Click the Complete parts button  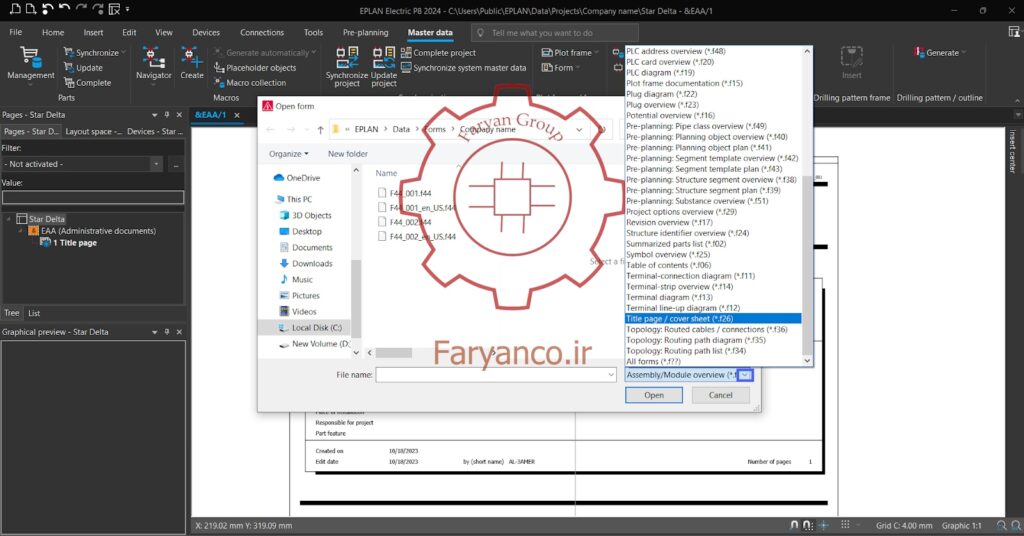[x=88, y=83]
